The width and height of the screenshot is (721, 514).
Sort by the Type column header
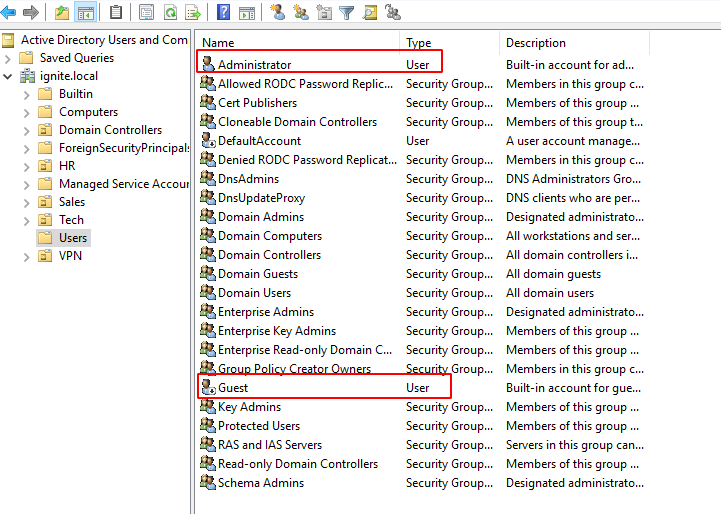(449, 42)
